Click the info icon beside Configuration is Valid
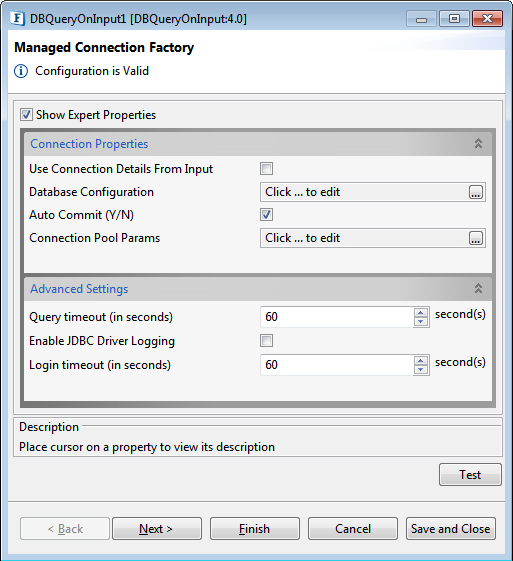 tap(21, 71)
